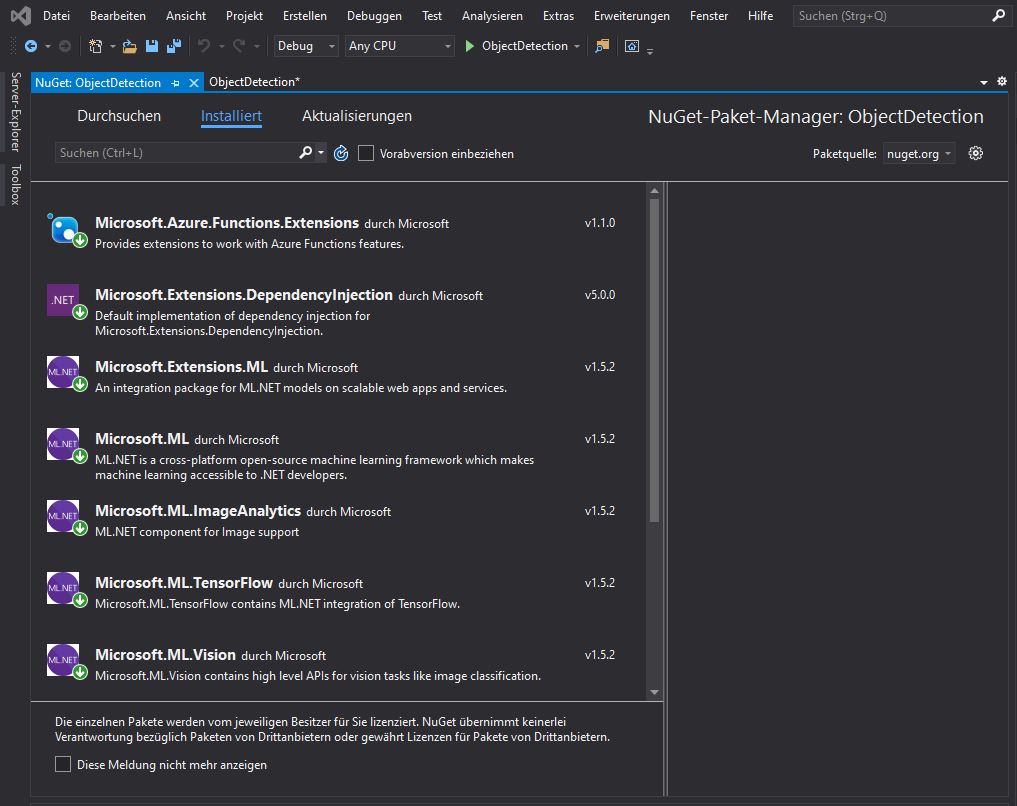Image resolution: width=1017 pixels, height=806 pixels.
Task: Refresh the NuGet package list
Action: point(340,153)
